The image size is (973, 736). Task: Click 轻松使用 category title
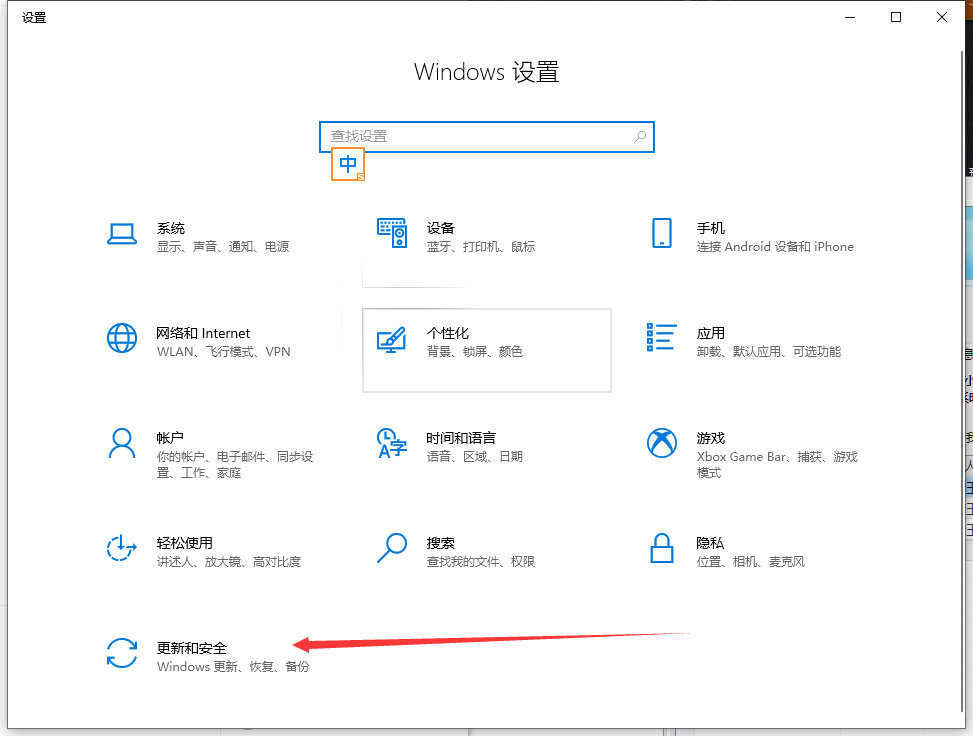[184, 543]
